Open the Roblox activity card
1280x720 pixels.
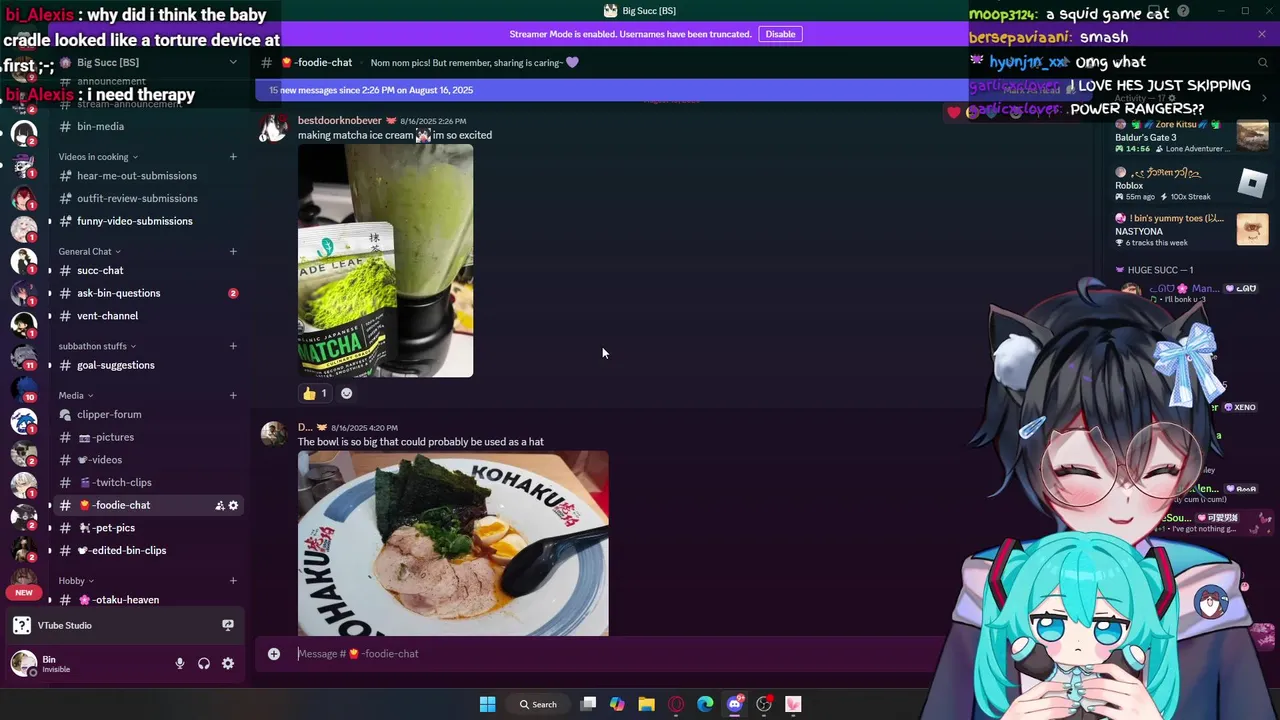[1190, 184]
